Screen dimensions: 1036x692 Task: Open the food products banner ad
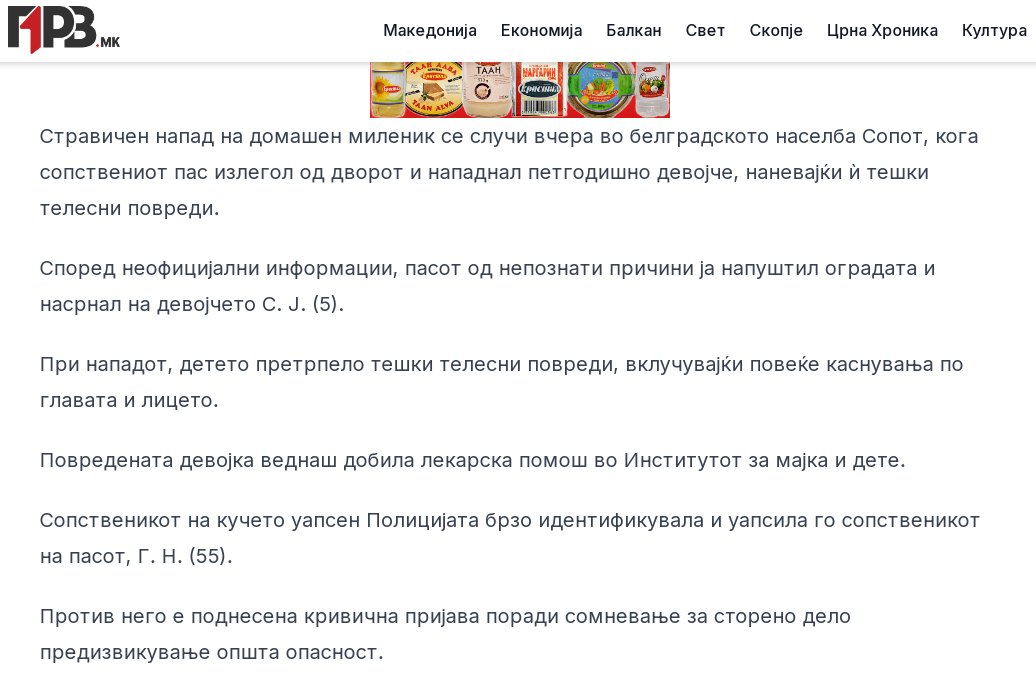520,90
